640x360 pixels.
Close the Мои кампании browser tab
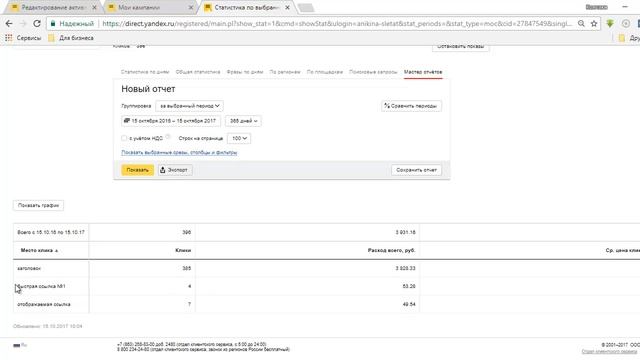point(191,7)
